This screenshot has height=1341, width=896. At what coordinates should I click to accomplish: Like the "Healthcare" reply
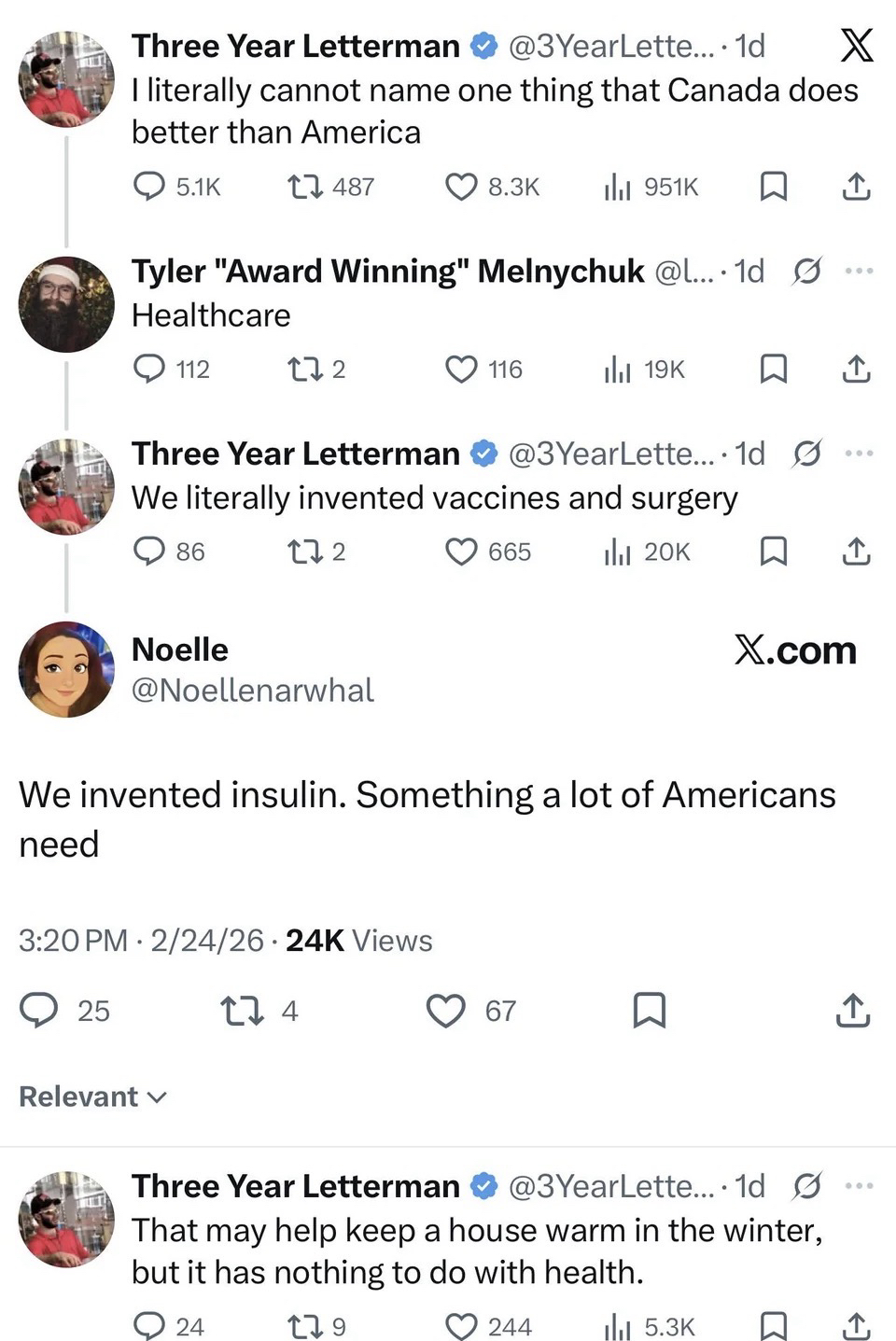(461, 370)
